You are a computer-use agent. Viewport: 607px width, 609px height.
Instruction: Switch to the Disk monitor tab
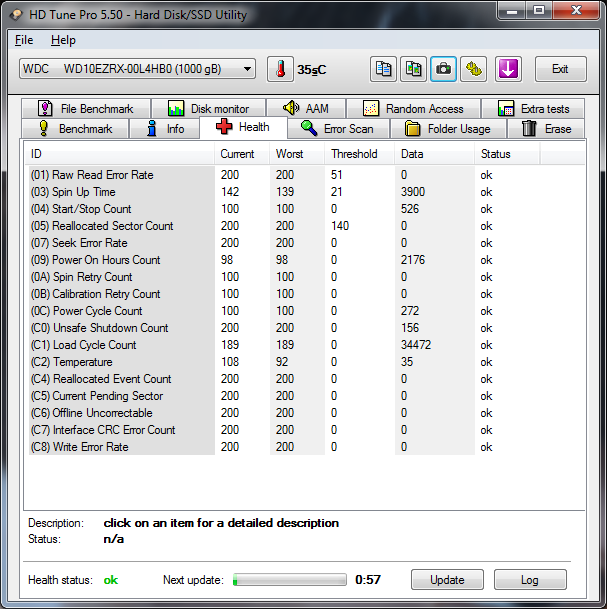click(x=209, y=108)
